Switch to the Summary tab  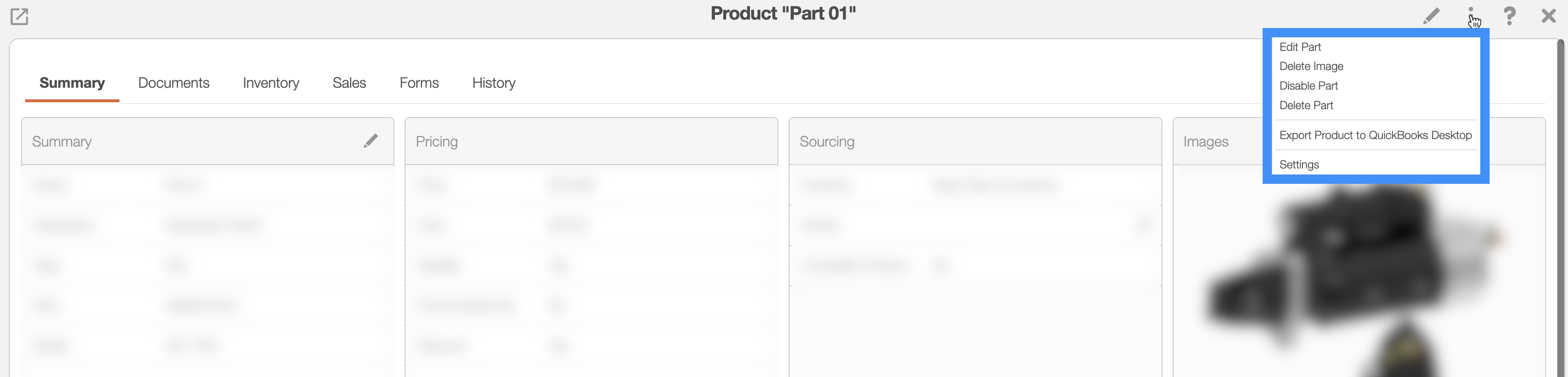[x=72, y=83]
